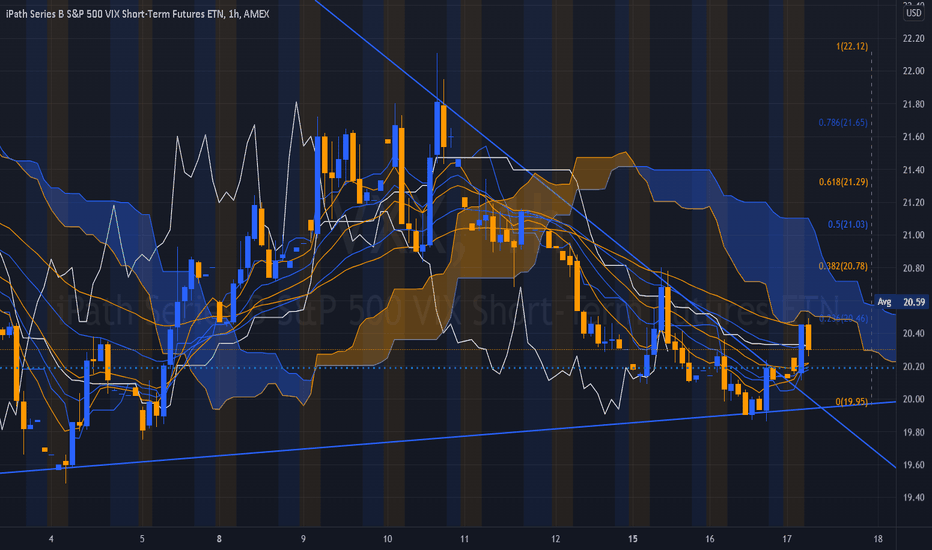
Task: Click Fibonacci level 0(19.95) label
Action: click(x=851, y=402)
